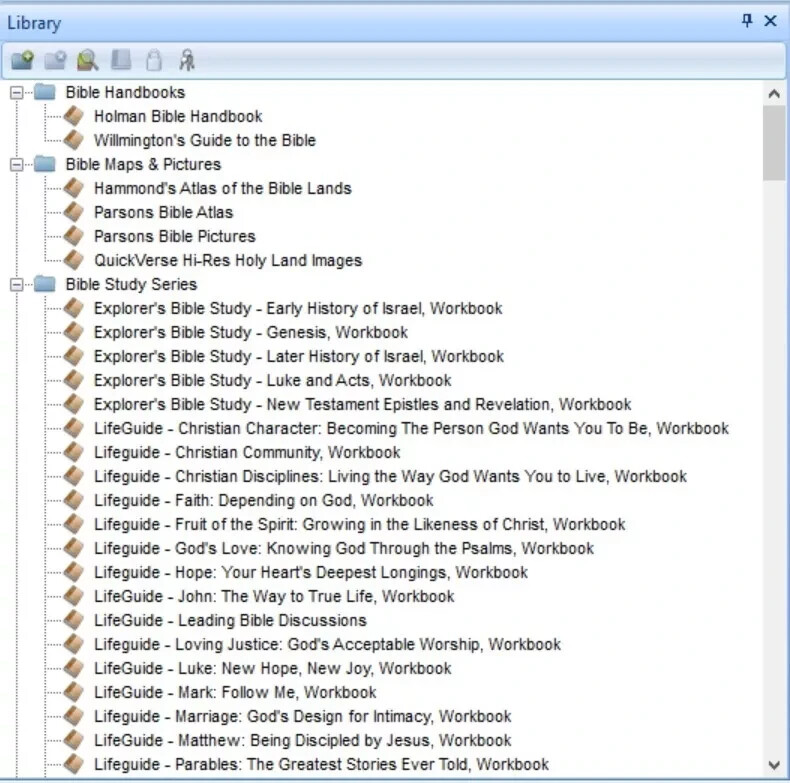Select Explorer's Bible Study Later History of Israel
Viewport: 790px width, 783px height.
pos(299,356)
